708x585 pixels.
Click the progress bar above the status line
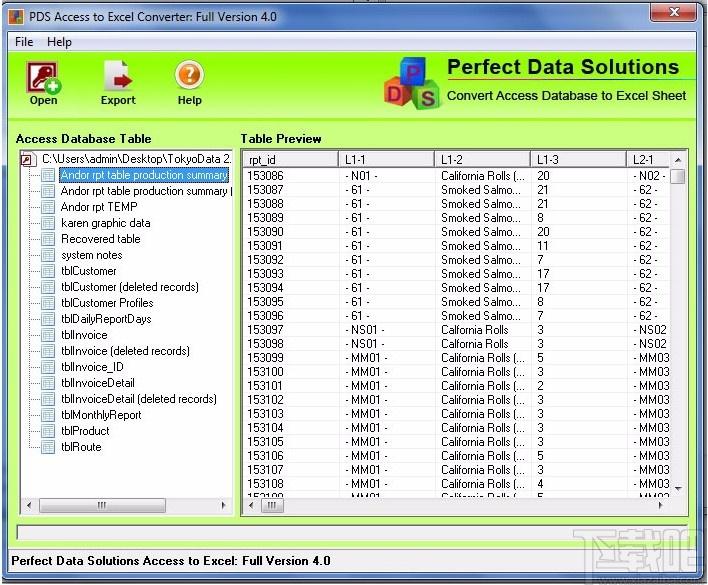(352, 533)
